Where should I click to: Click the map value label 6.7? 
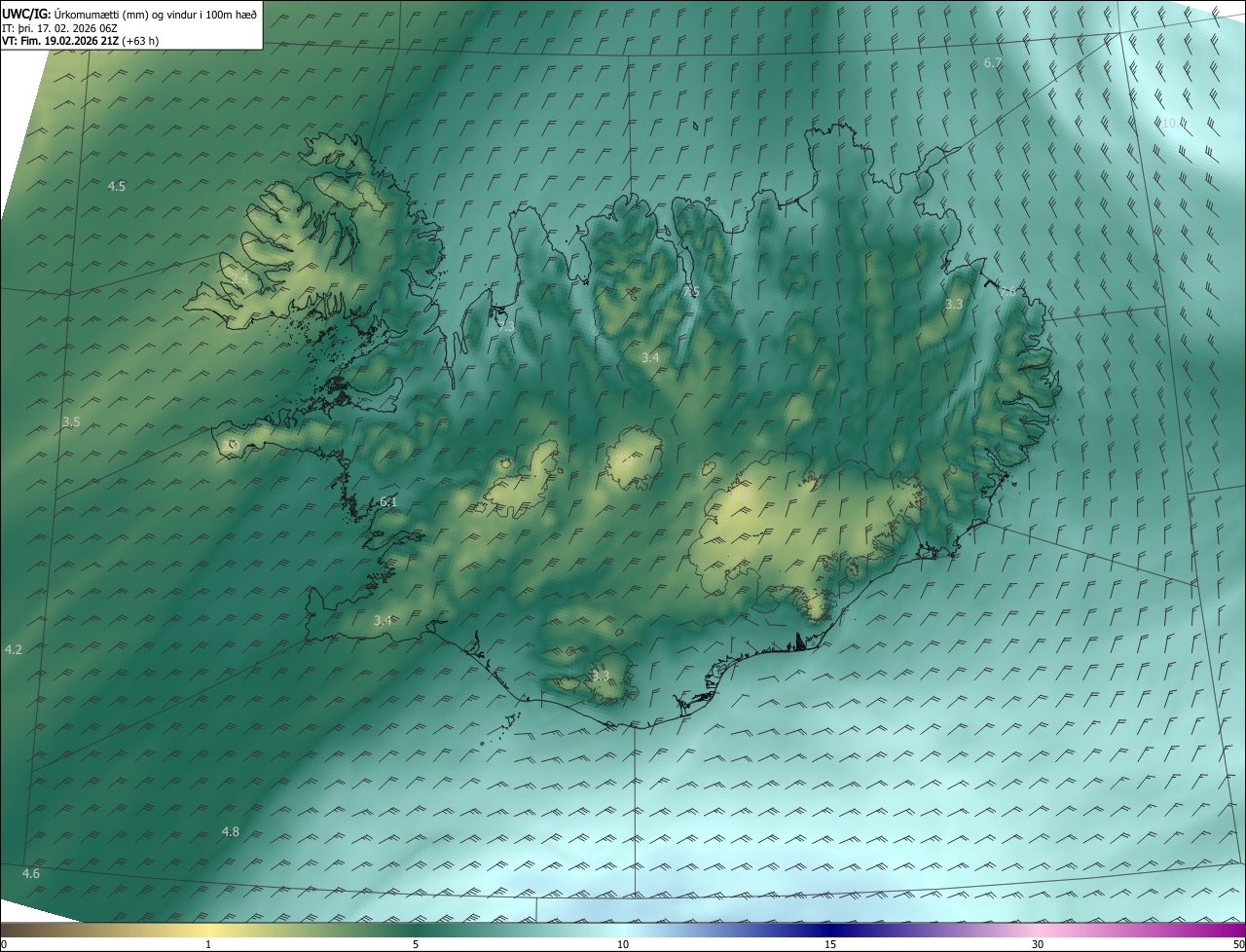click(x=993, y=63)
